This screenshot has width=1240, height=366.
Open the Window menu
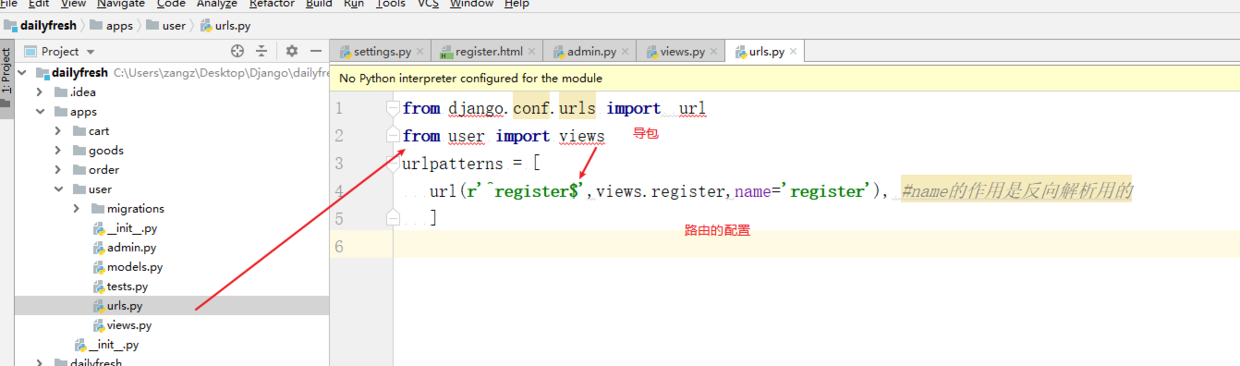point(472,4)
